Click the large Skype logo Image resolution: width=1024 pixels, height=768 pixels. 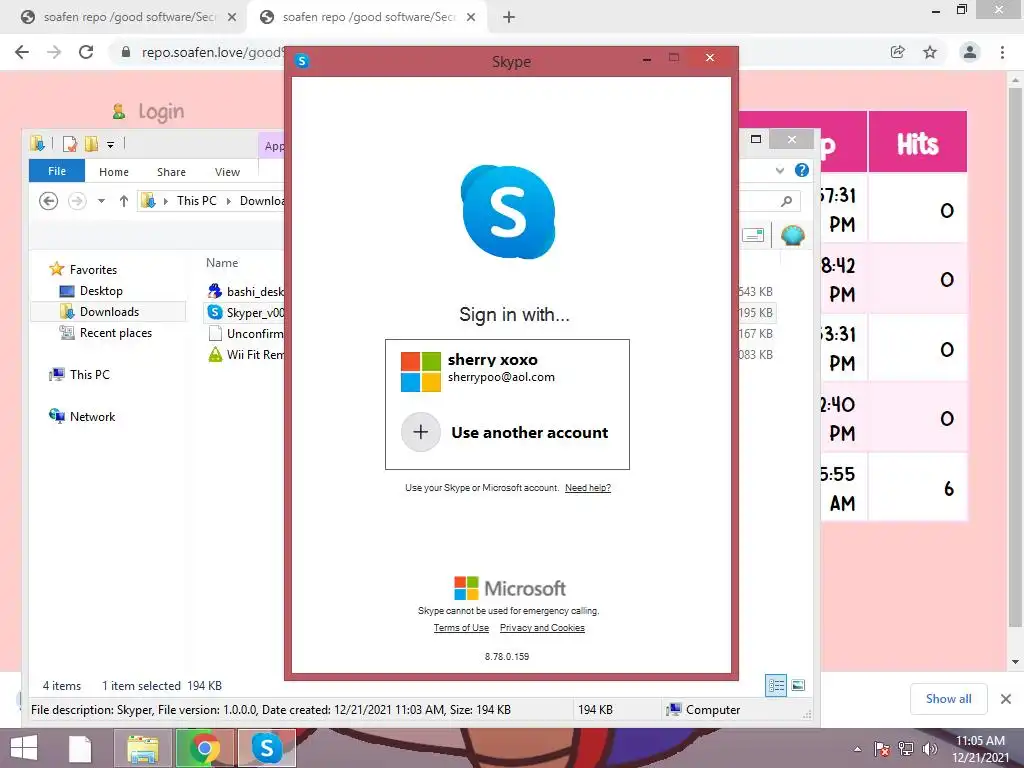(x=508, y=212)
